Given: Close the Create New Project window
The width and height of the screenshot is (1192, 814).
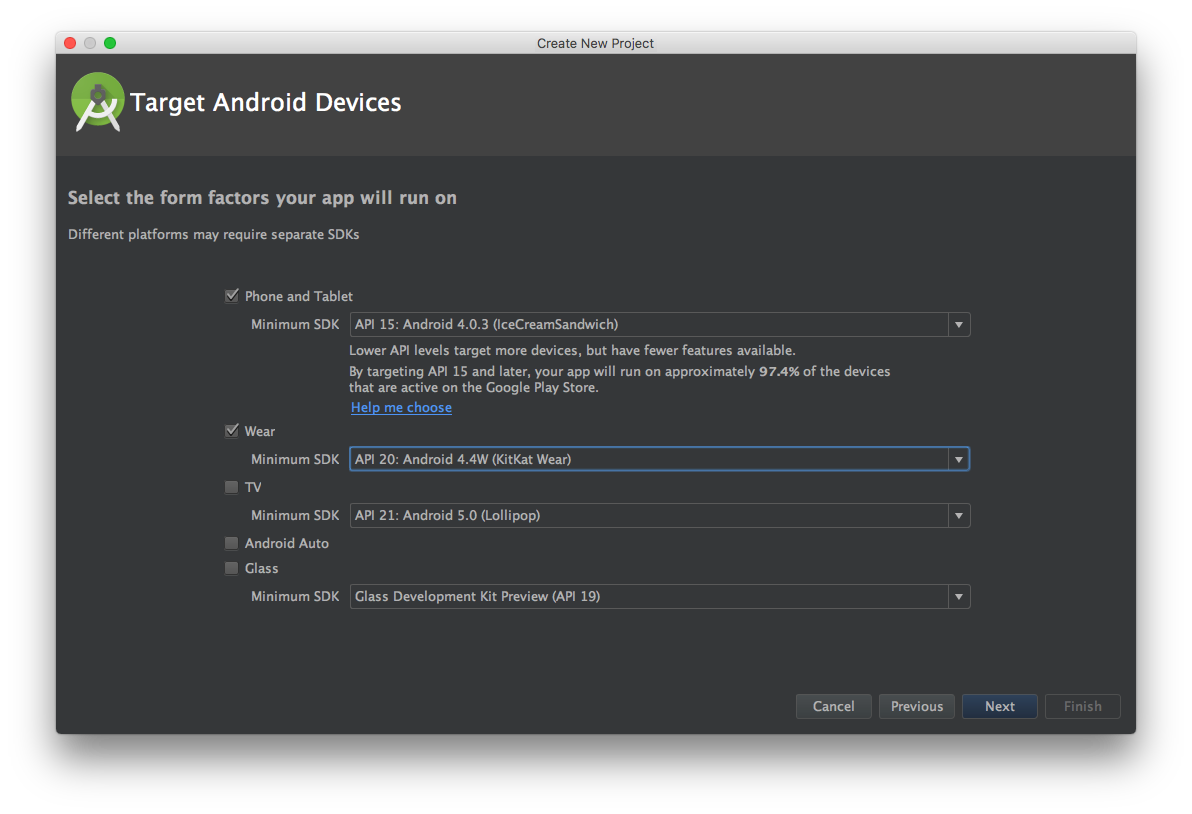Looking at the screenshot, I should 70,43.
